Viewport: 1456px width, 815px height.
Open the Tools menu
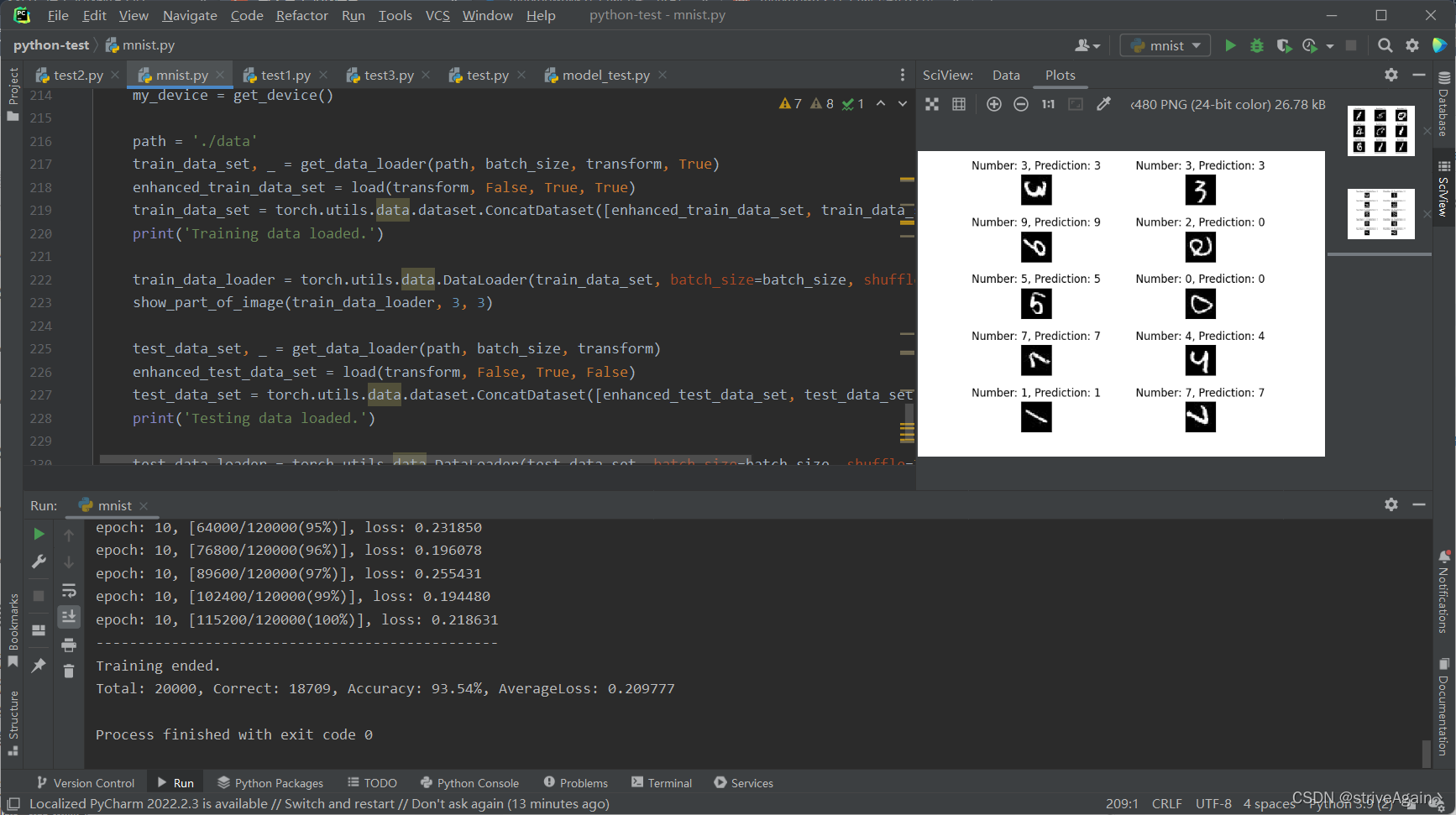coord(395,15)
